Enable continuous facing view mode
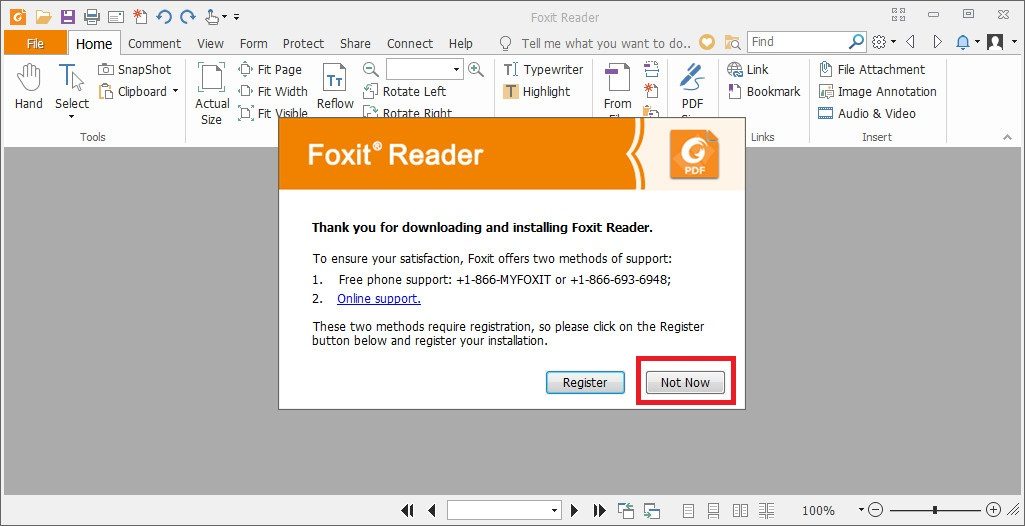Screen dimensions: 1025x526 (766, 510)
